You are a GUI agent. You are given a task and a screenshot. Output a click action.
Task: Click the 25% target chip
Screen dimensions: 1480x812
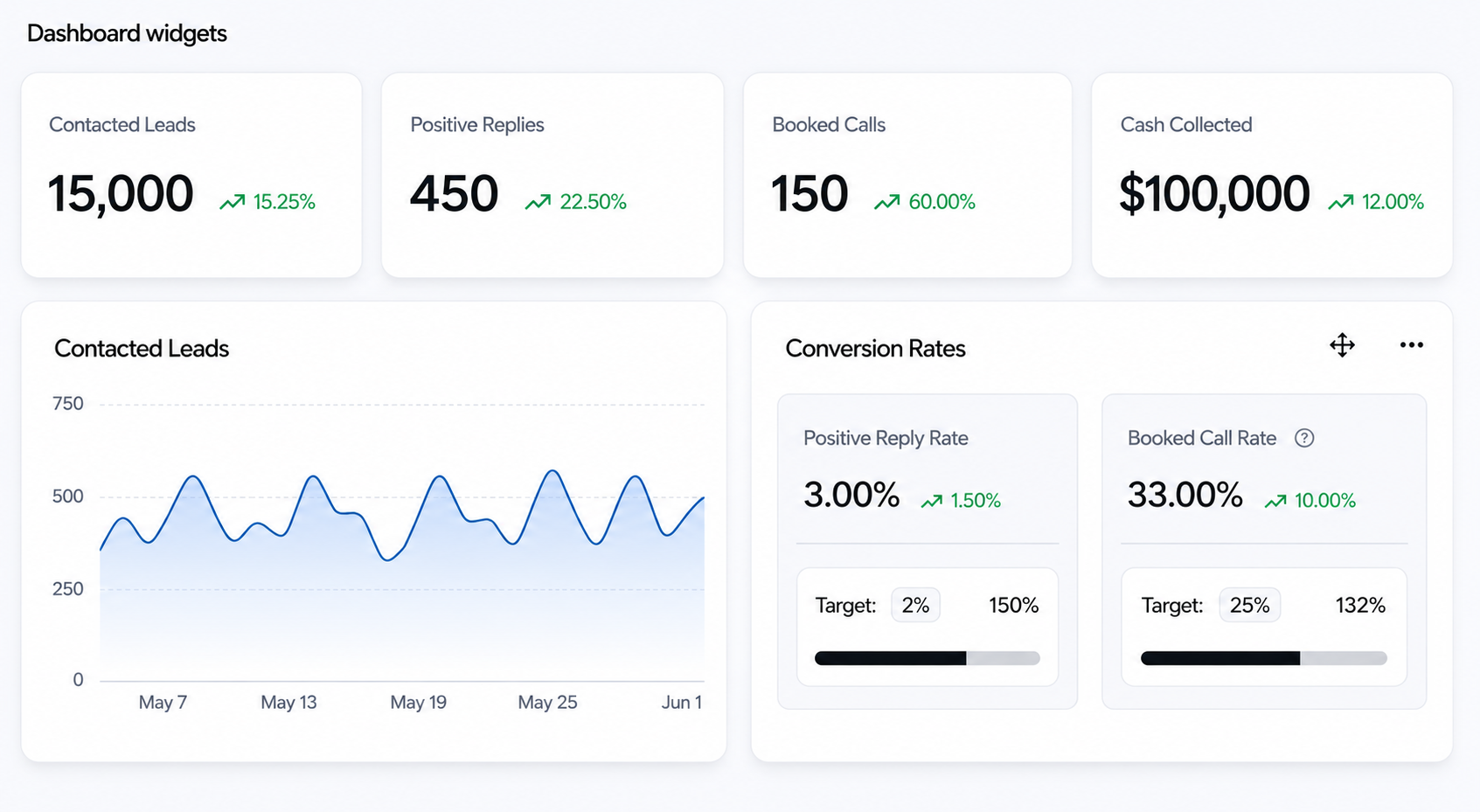click(1249, 605)
